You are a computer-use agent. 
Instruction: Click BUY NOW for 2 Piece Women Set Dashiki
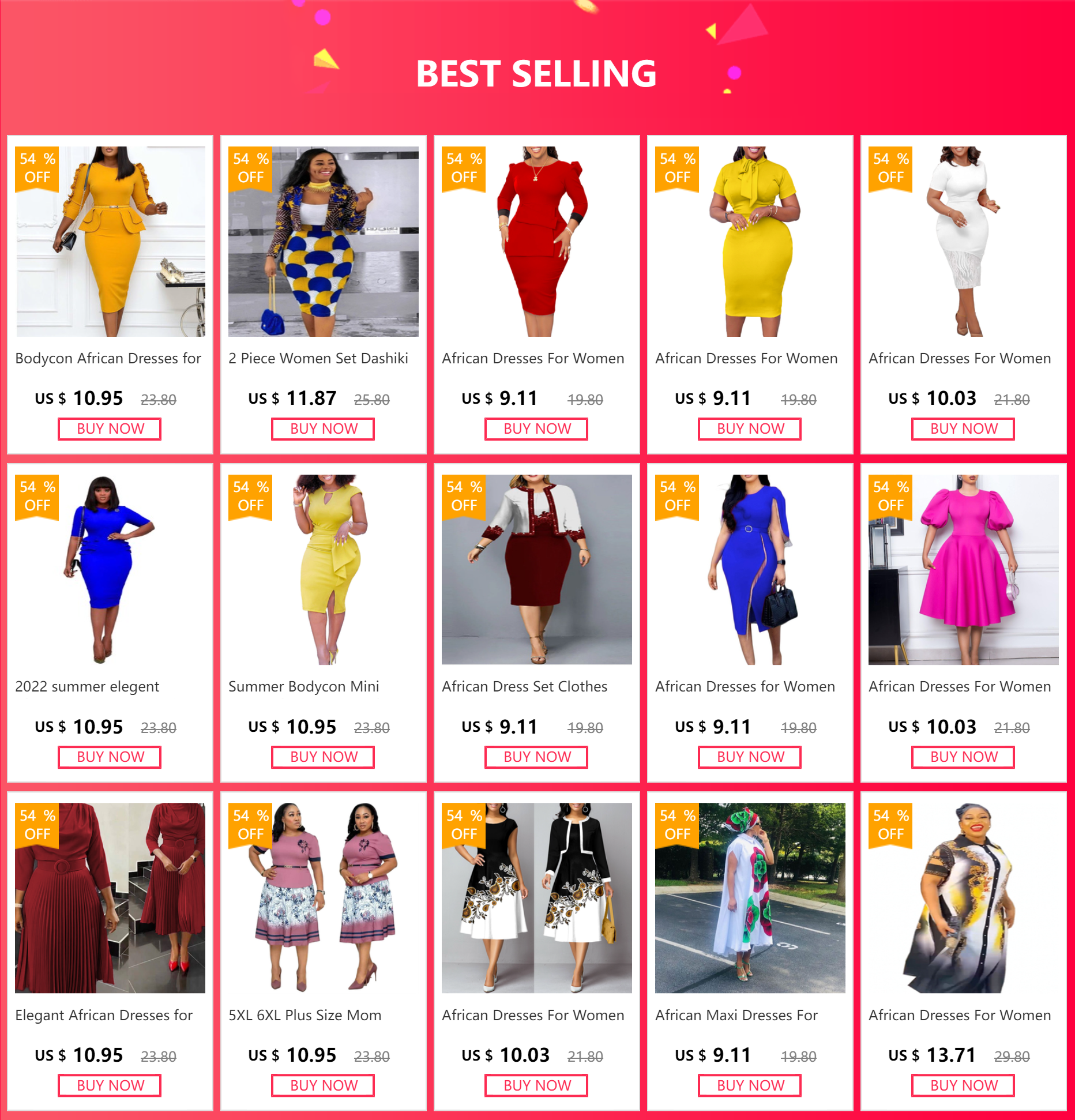click(x=323, y=429)
